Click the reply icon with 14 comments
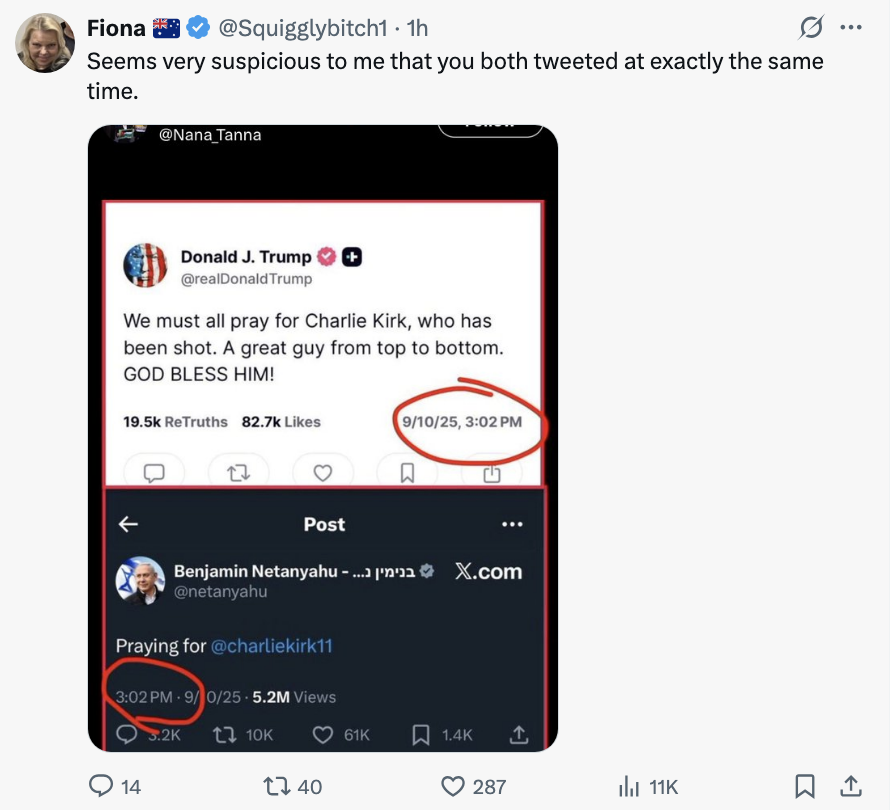Image resolution: width=896 pixels, height=810 pixels. (102, 787)
